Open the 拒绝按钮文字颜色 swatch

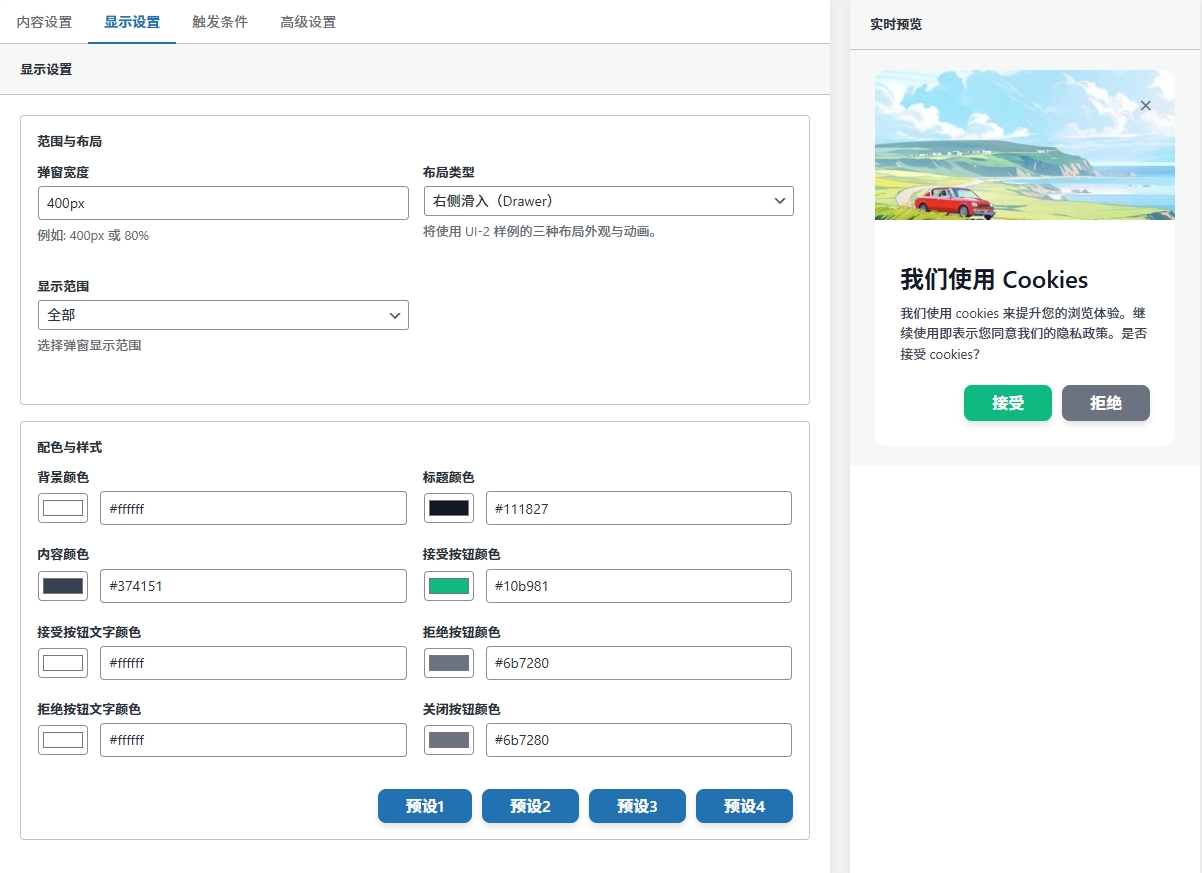point(63,740)
